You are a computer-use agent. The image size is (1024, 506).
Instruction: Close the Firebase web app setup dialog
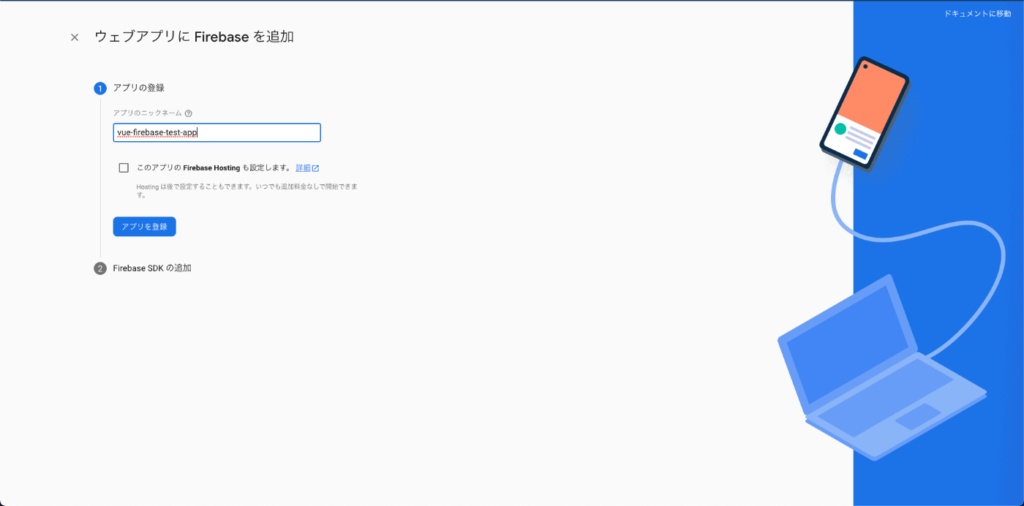click(74, 37)
